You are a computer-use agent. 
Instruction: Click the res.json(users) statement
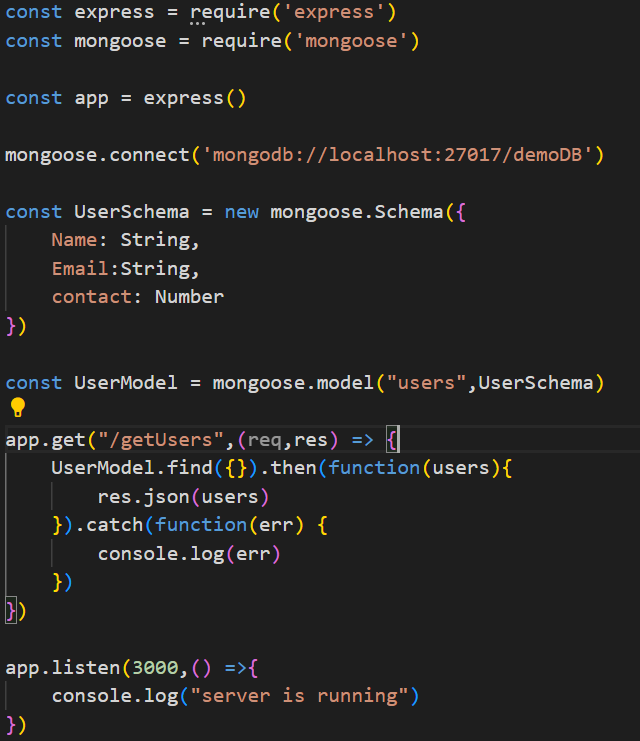click(184, 497)
